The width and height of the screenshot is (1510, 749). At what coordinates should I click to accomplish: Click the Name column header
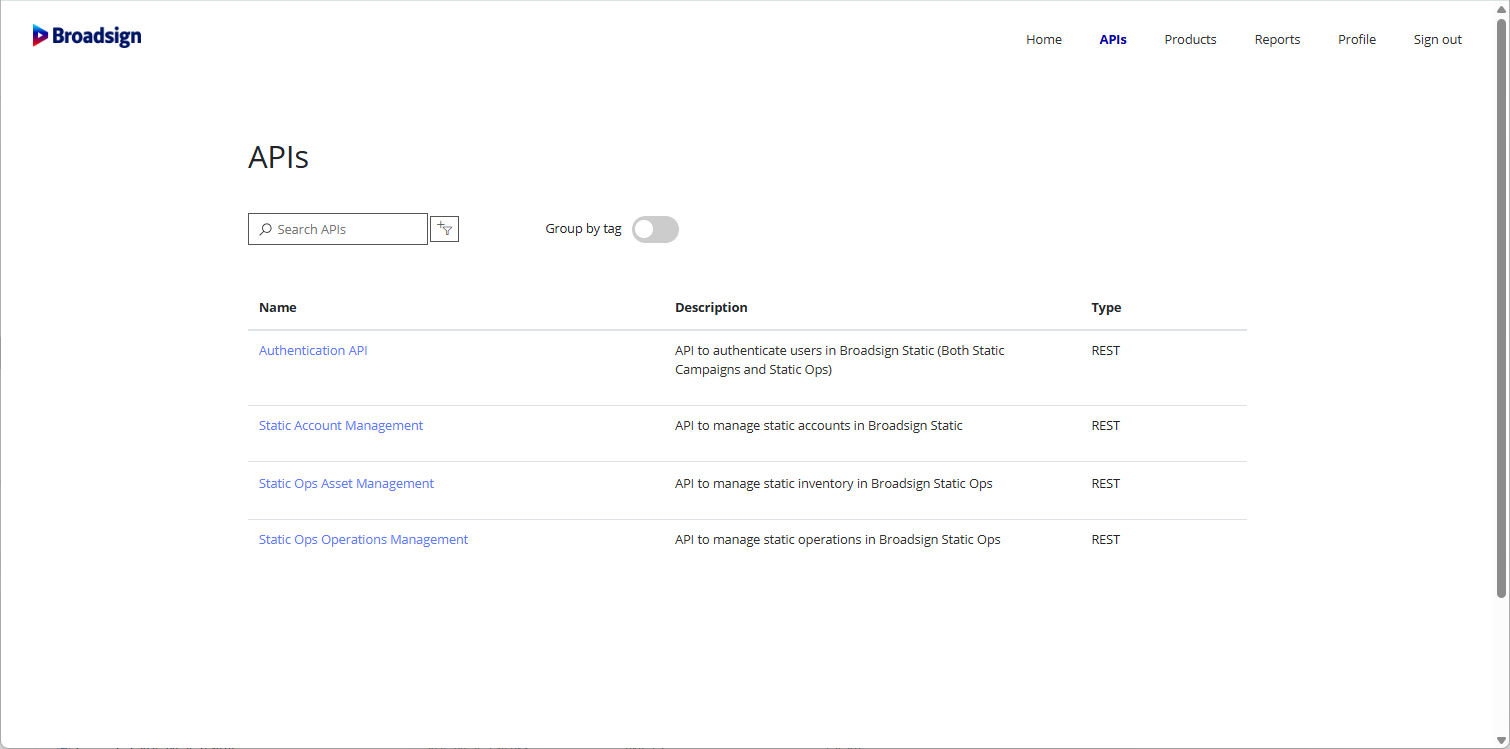tap(278, 308)
